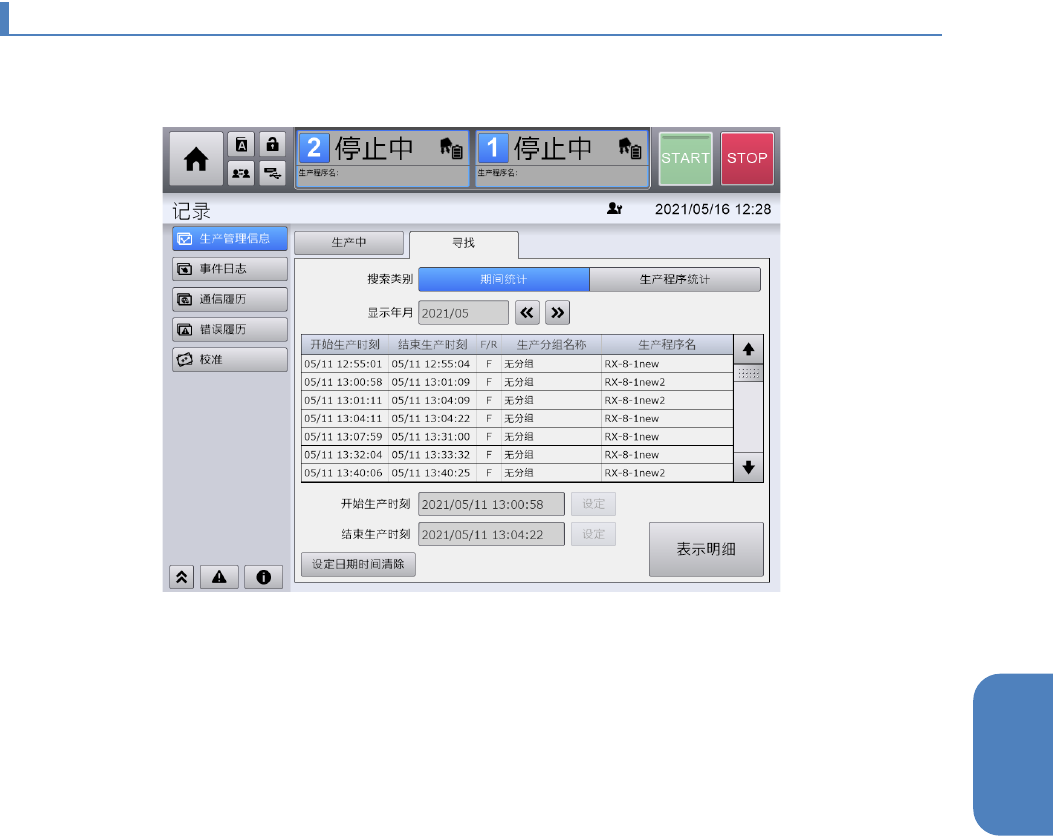Click the 生产程序名 column header
The width and height of the screenshot is (1053, 836).
[x=667, y=344]
